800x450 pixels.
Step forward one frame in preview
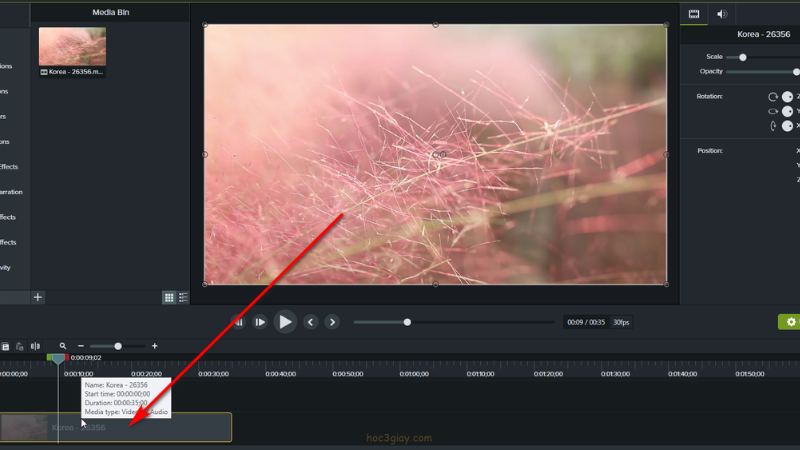point(260,322)
